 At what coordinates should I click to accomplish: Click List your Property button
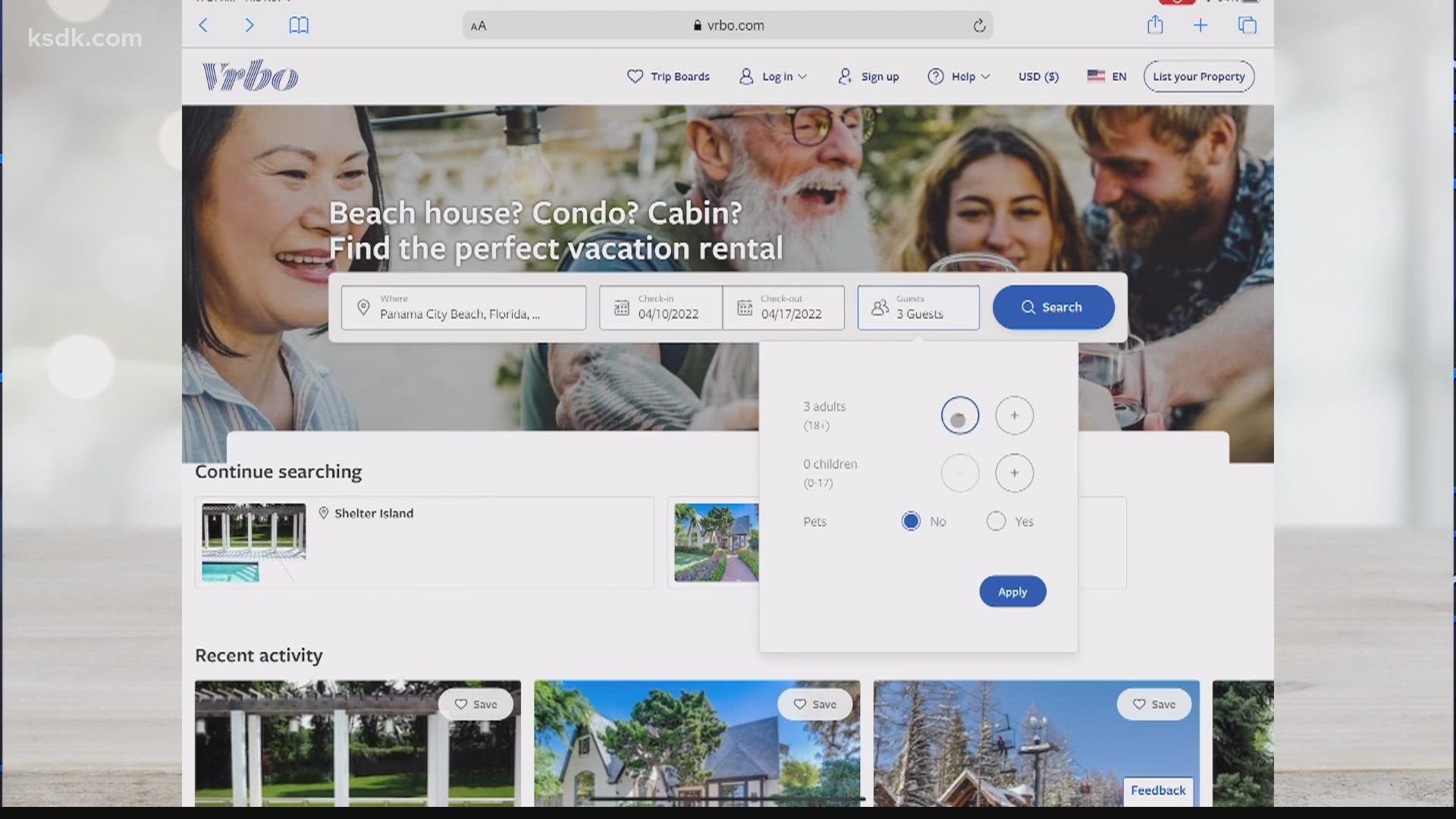[1199, 77]
